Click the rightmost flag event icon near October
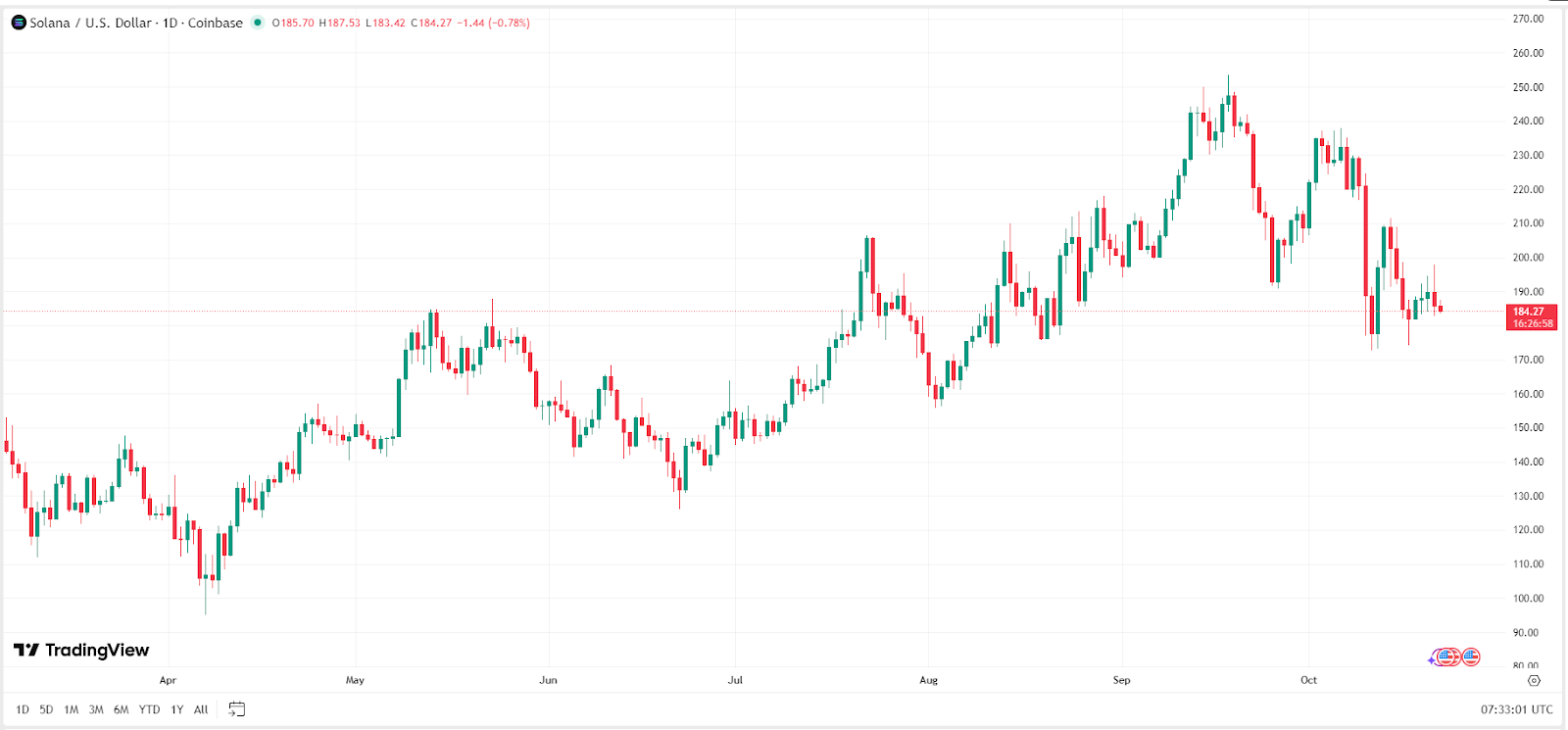The width and height of the screenshot is (1568, 730). [1470, 657]
